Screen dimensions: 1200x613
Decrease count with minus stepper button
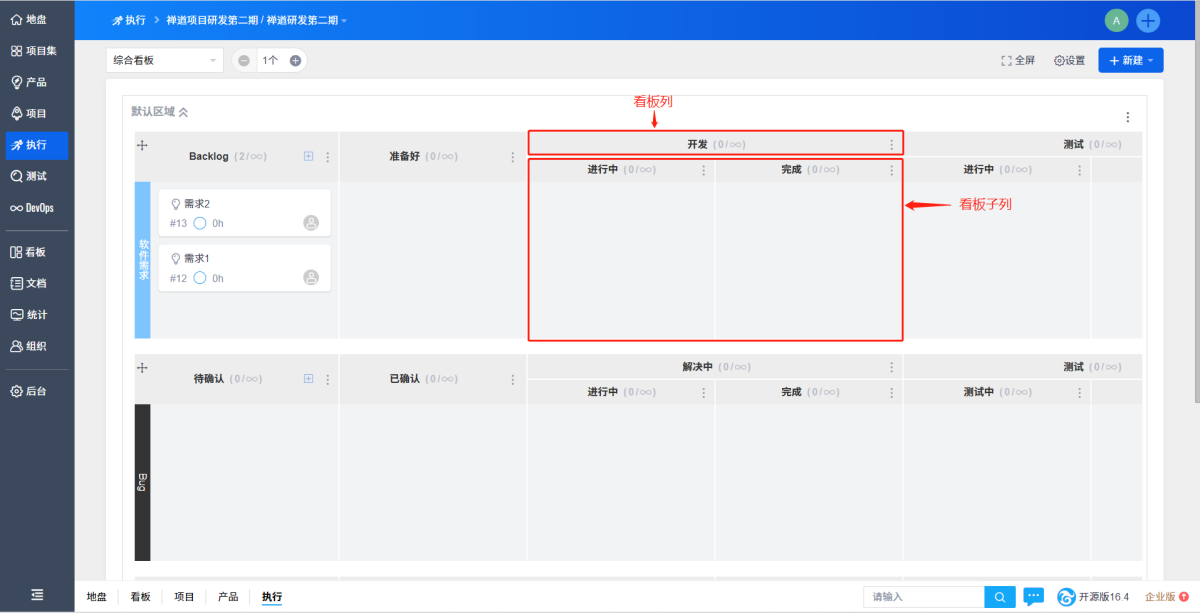tap(244, 61)
